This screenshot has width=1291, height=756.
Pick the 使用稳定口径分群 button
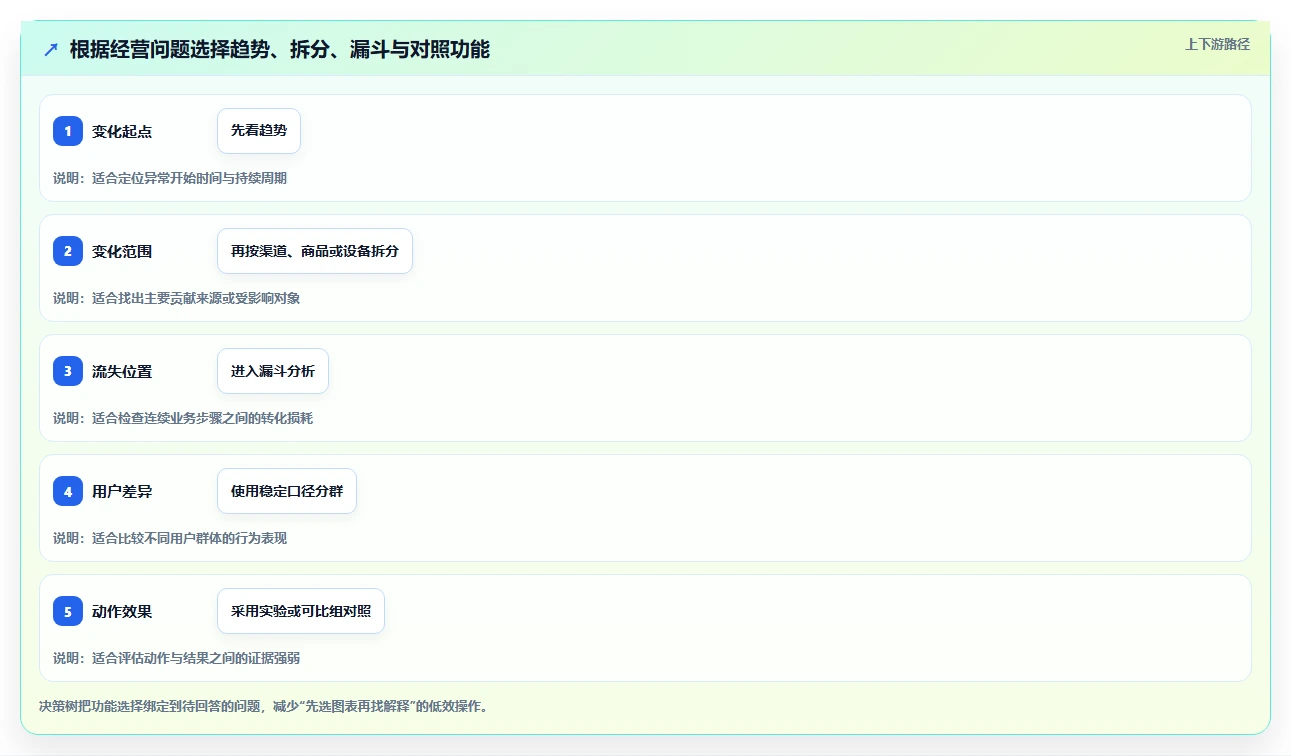point(287,491)
